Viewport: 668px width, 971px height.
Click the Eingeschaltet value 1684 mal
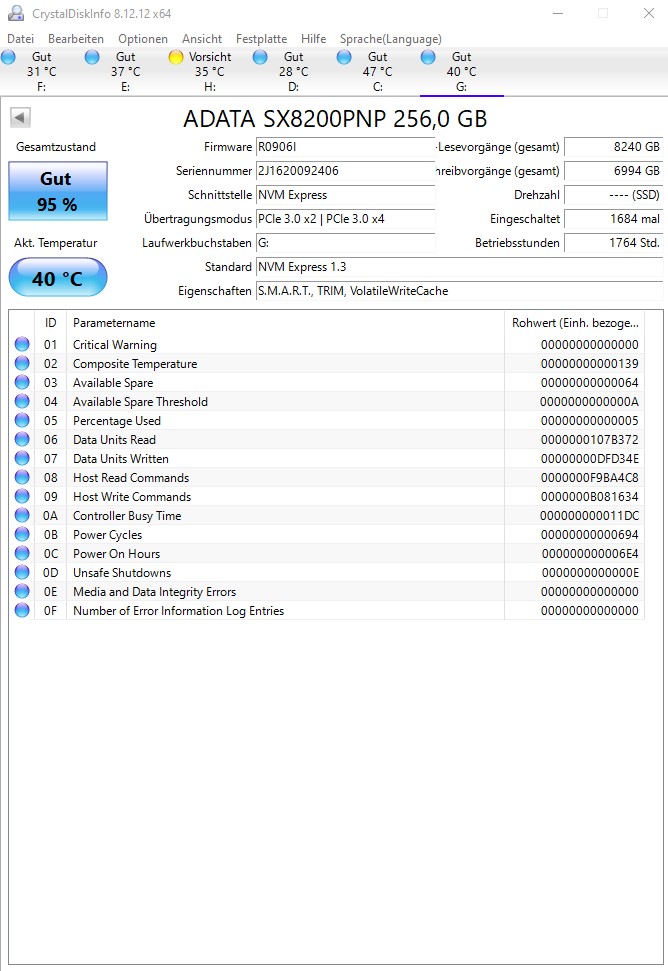(x=614, y=219)
